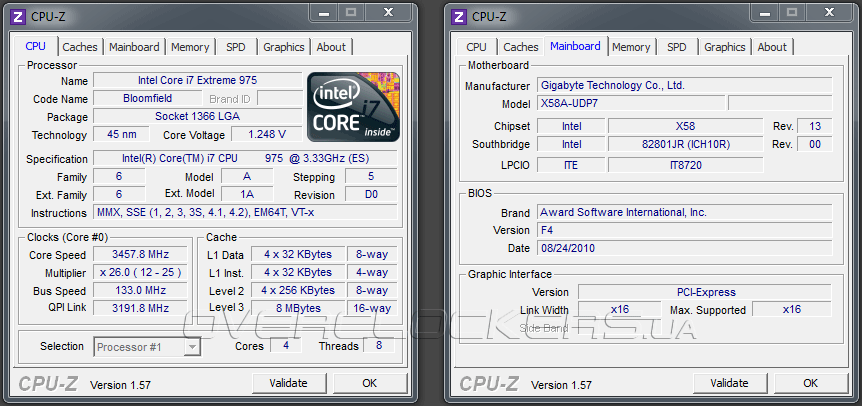Click the processor Name field Intel Core i7 Extreme 975
Viewport: 862px width, 406px height.
197,80
